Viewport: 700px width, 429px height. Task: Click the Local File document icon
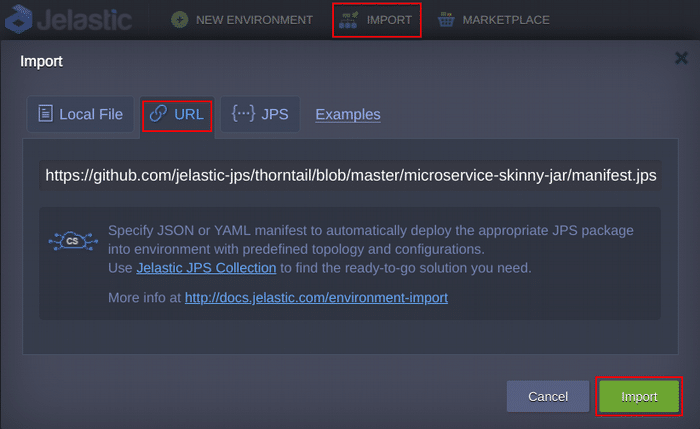pos(45,113)
